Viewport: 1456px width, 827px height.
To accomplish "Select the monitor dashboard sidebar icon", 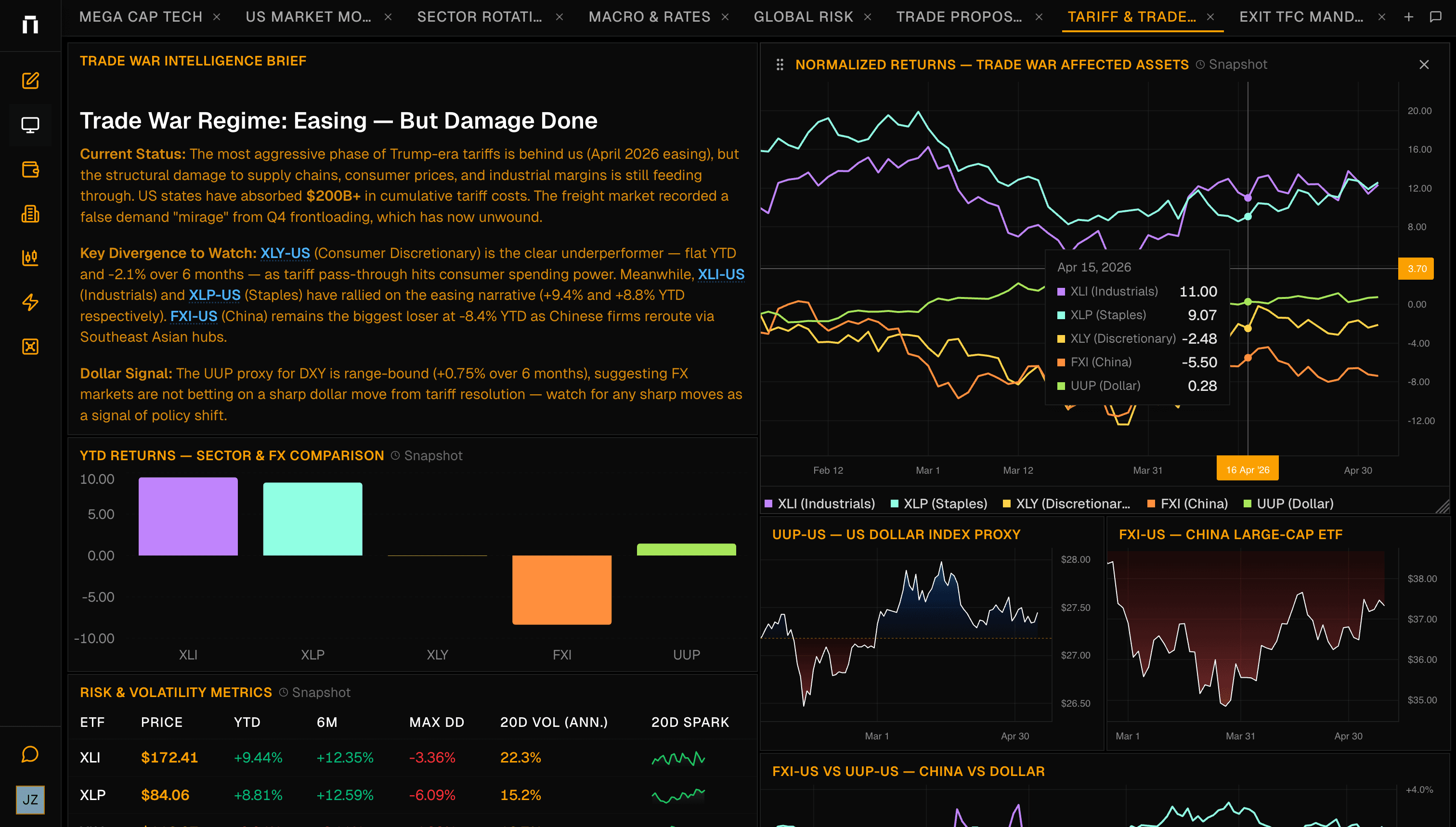I will (30, 125).
